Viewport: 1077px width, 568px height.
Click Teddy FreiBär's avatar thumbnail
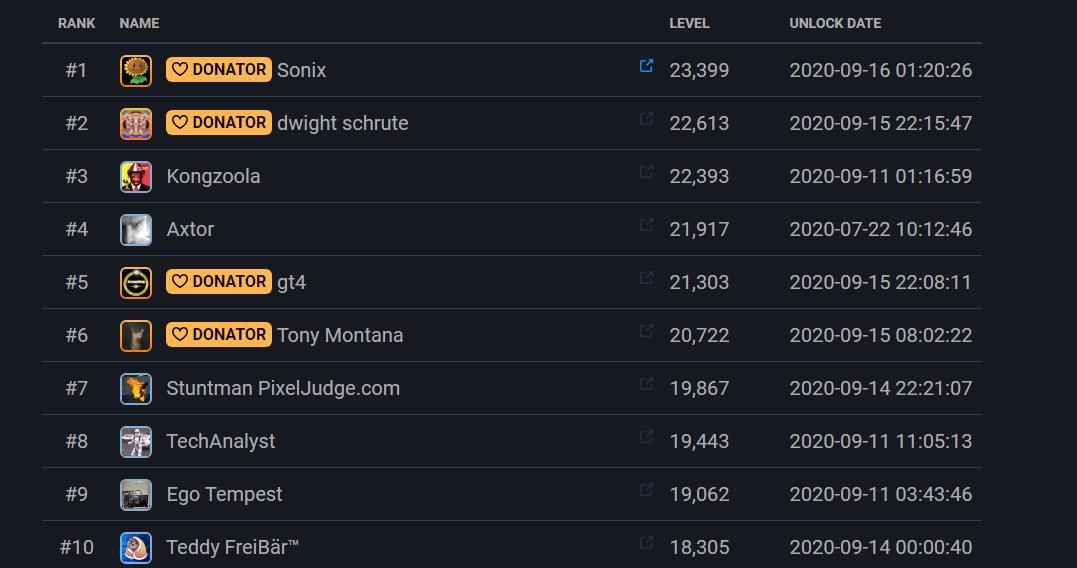click(x=136, y=547)
